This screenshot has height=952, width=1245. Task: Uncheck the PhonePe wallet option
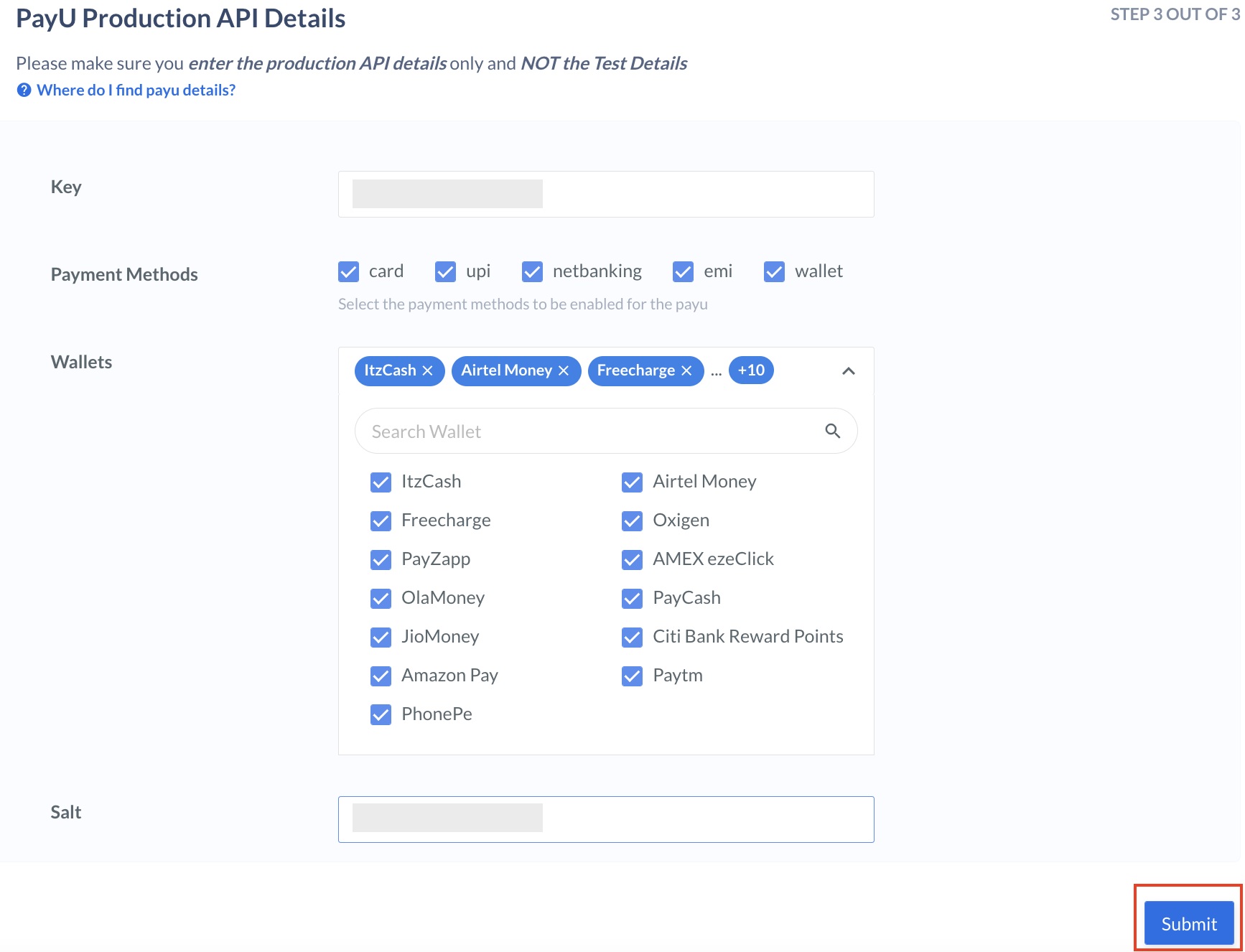tap(381, 714)
